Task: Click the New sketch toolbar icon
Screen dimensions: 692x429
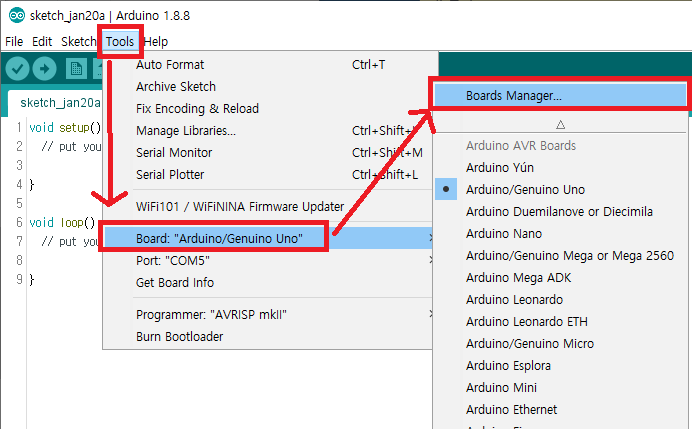Action: (x=76, y=69)
